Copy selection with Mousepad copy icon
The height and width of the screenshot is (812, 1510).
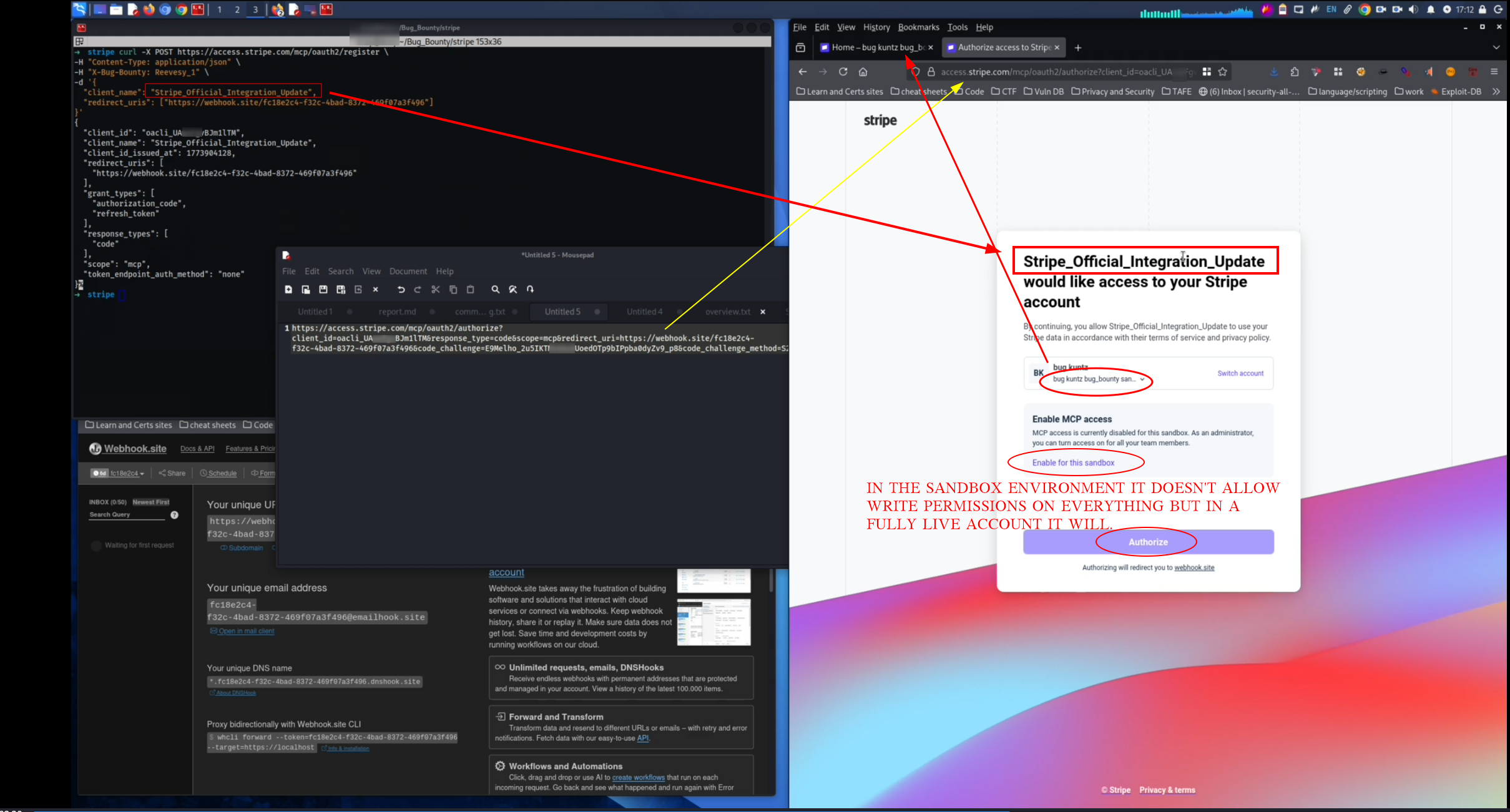(x=453, y=290)
